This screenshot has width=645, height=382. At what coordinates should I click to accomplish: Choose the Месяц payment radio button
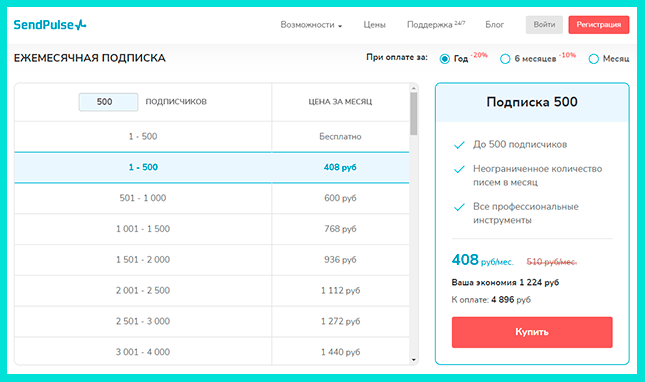pyautogui.click(x=593, y=59)
